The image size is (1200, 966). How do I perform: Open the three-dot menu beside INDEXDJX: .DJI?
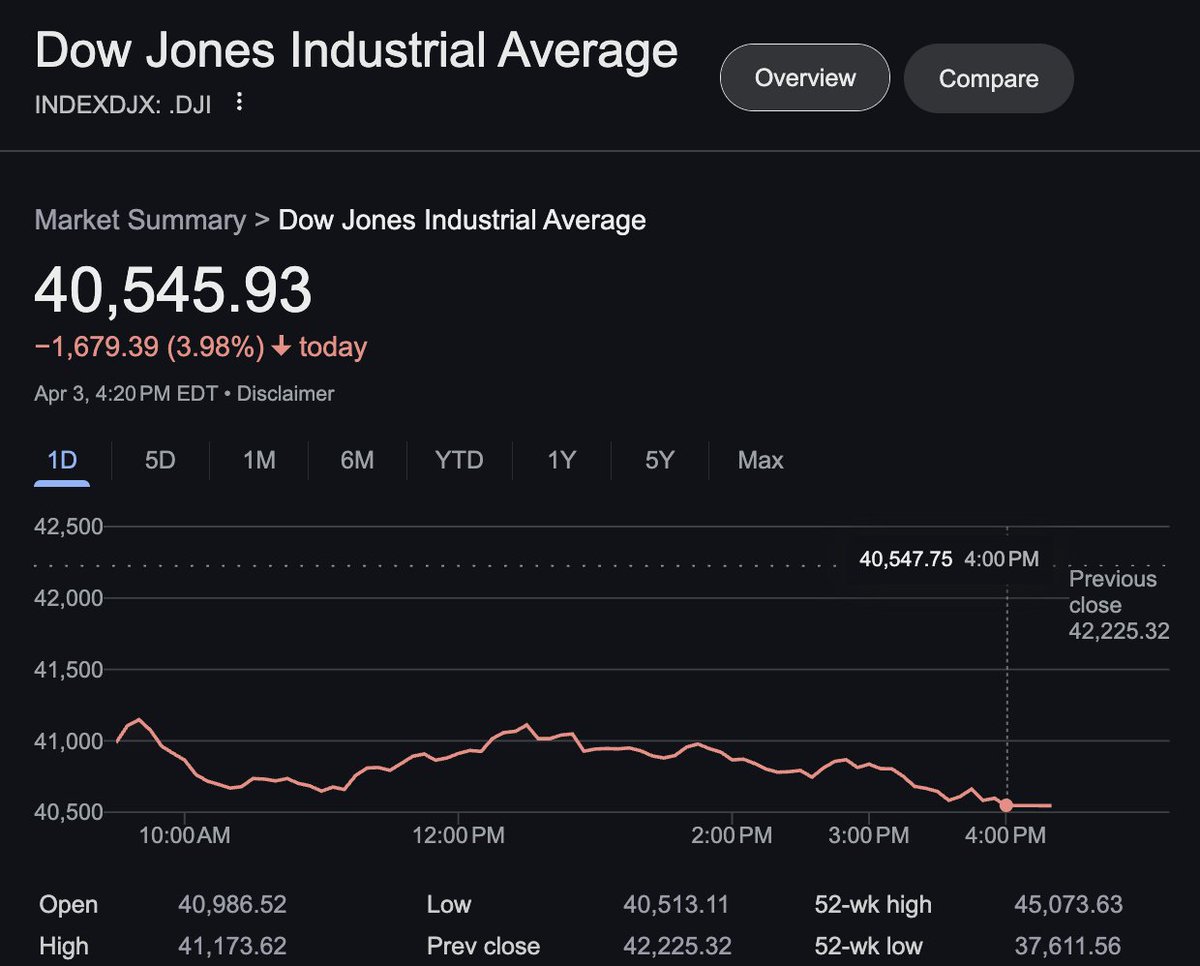coord(239,102)
